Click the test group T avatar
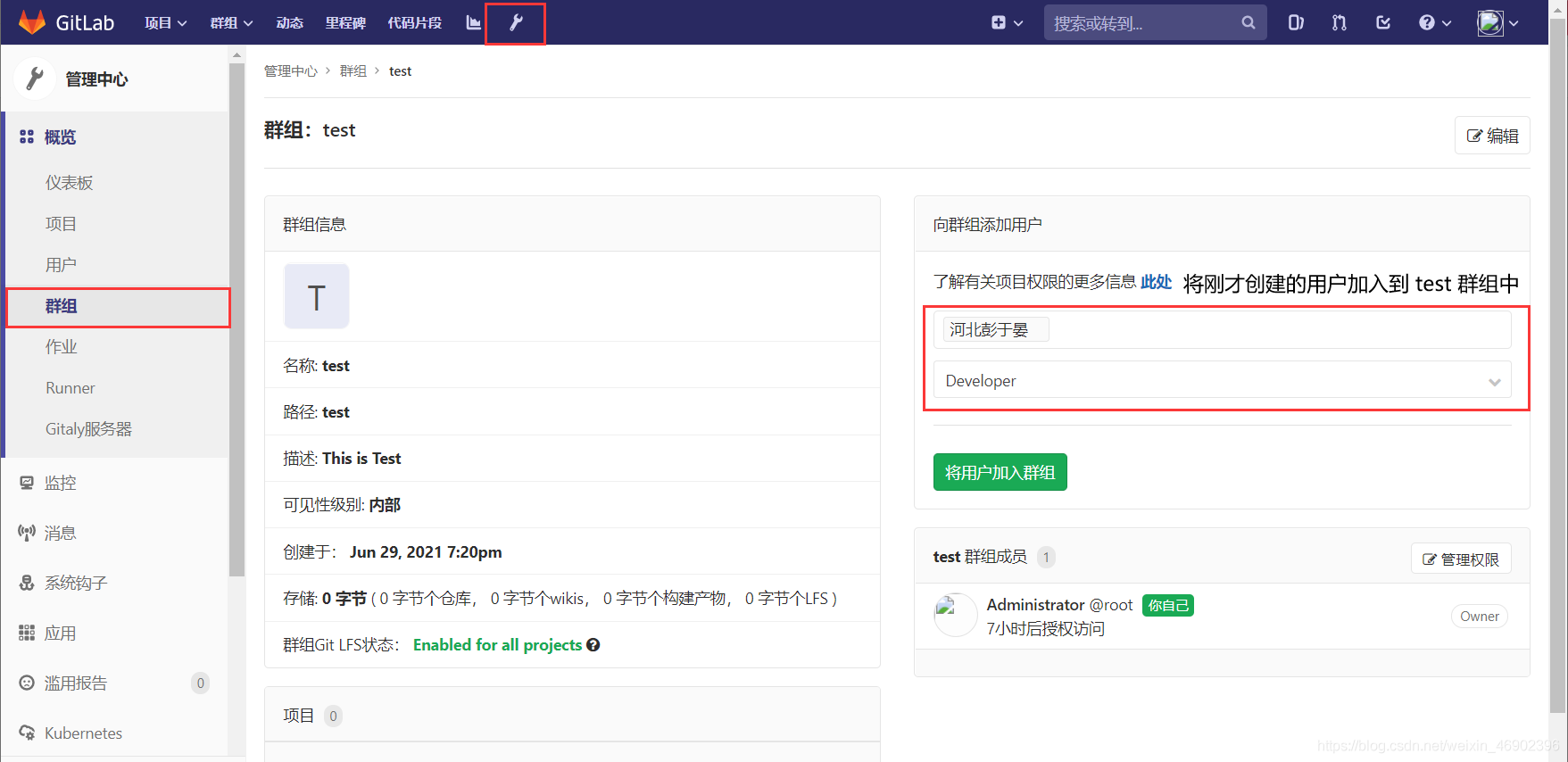 [316, 296]
